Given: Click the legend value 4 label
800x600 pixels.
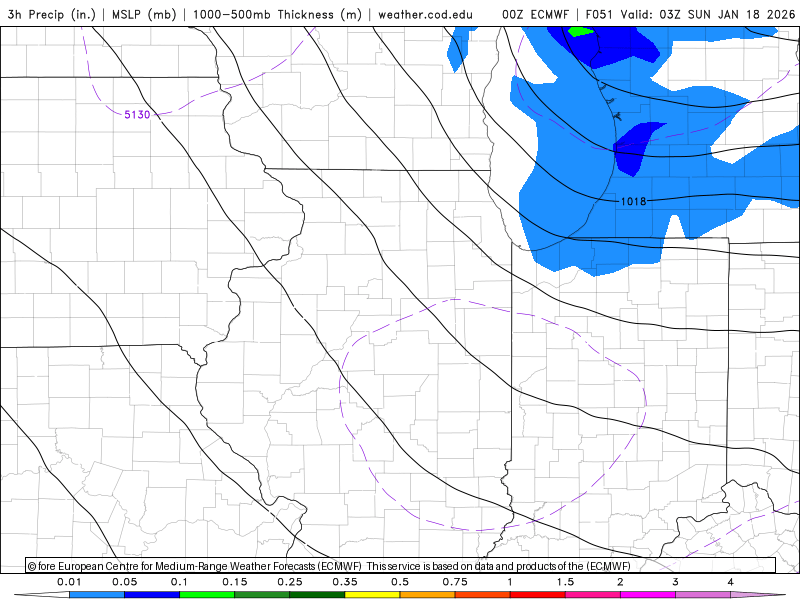Looking at the screenshot, I should click(731, 582).
